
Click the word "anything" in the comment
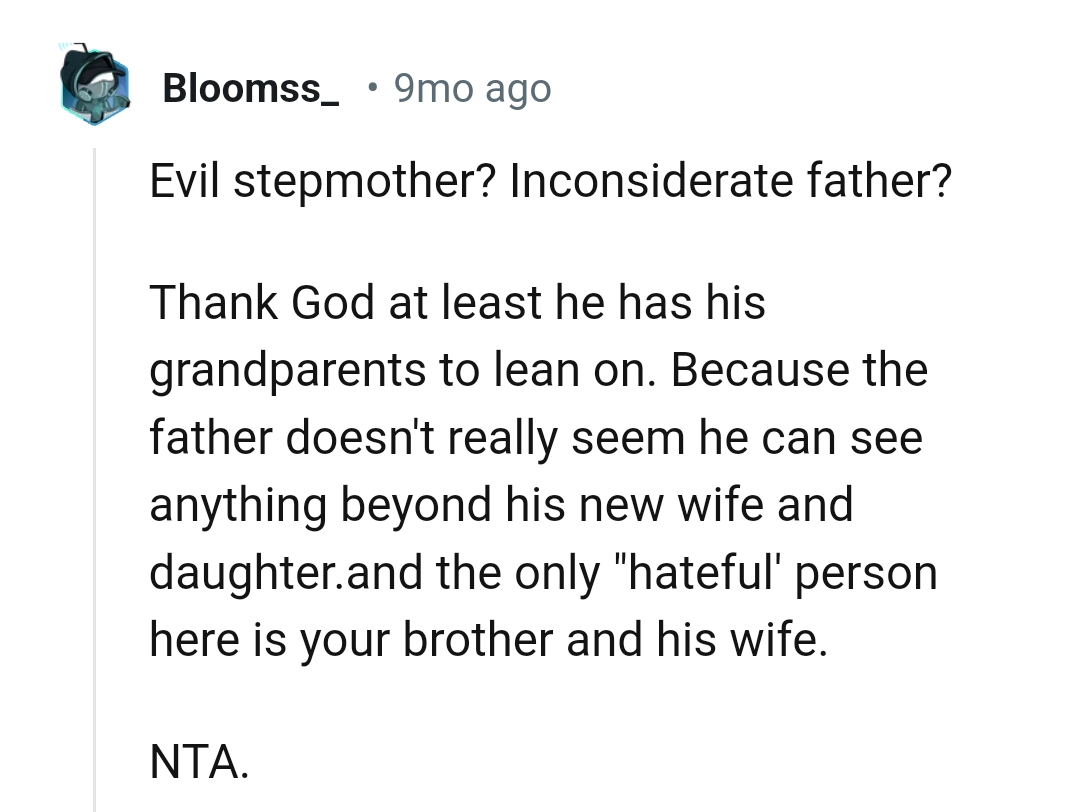238,507
